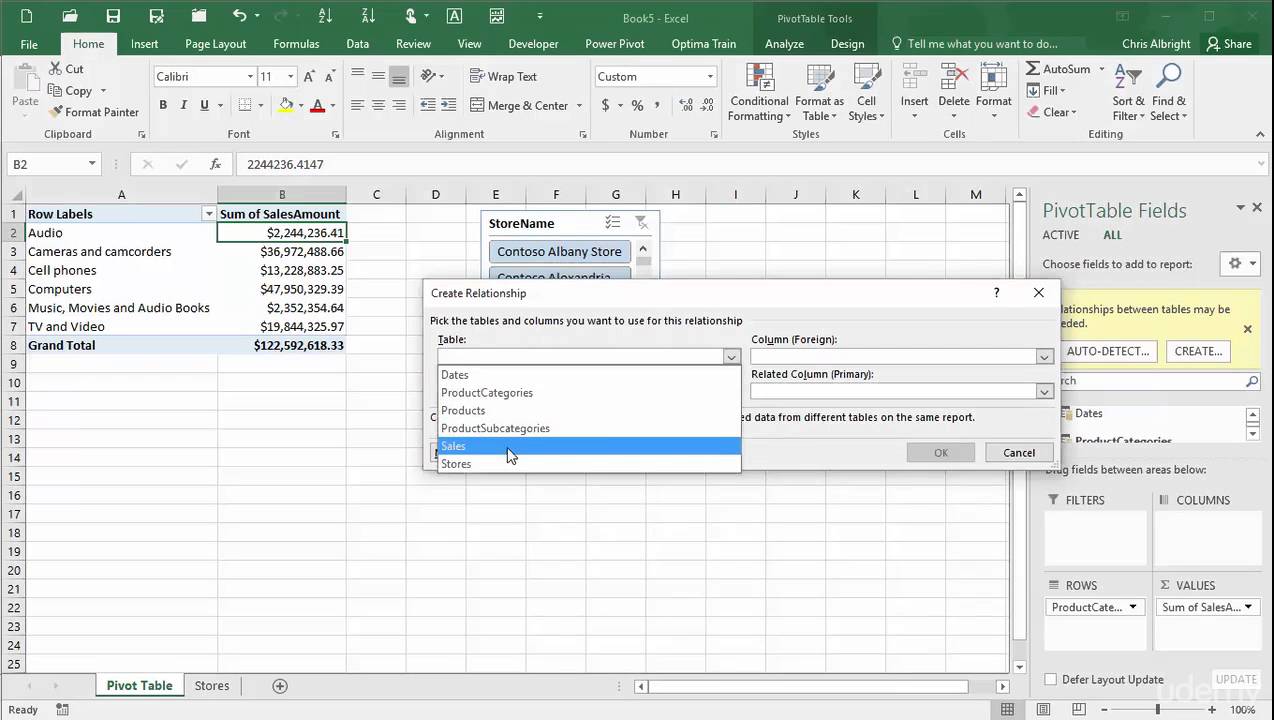Click the Share button

pos(1229,44)
